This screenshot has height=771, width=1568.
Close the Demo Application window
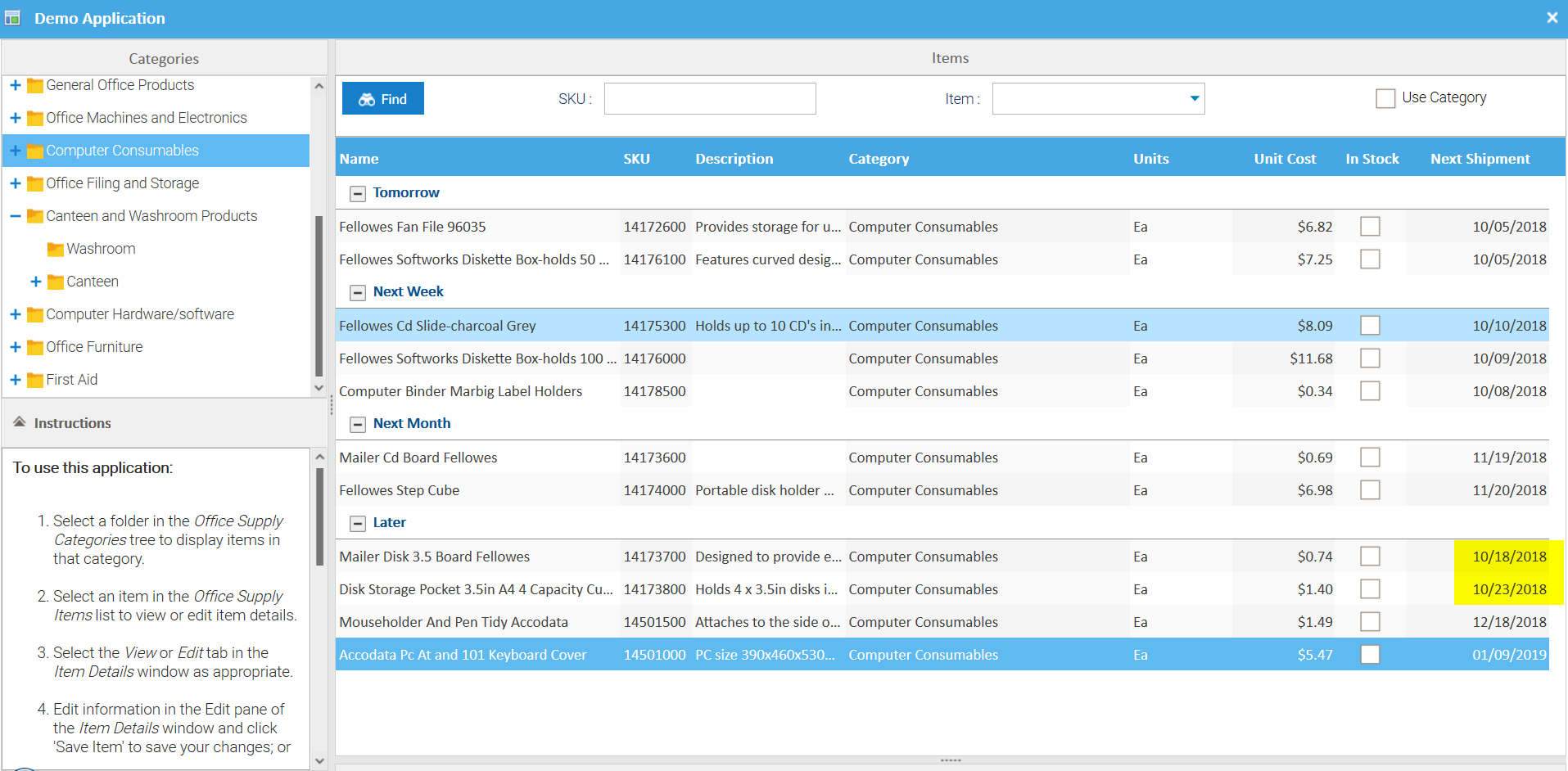click(x=1552, y=17)
